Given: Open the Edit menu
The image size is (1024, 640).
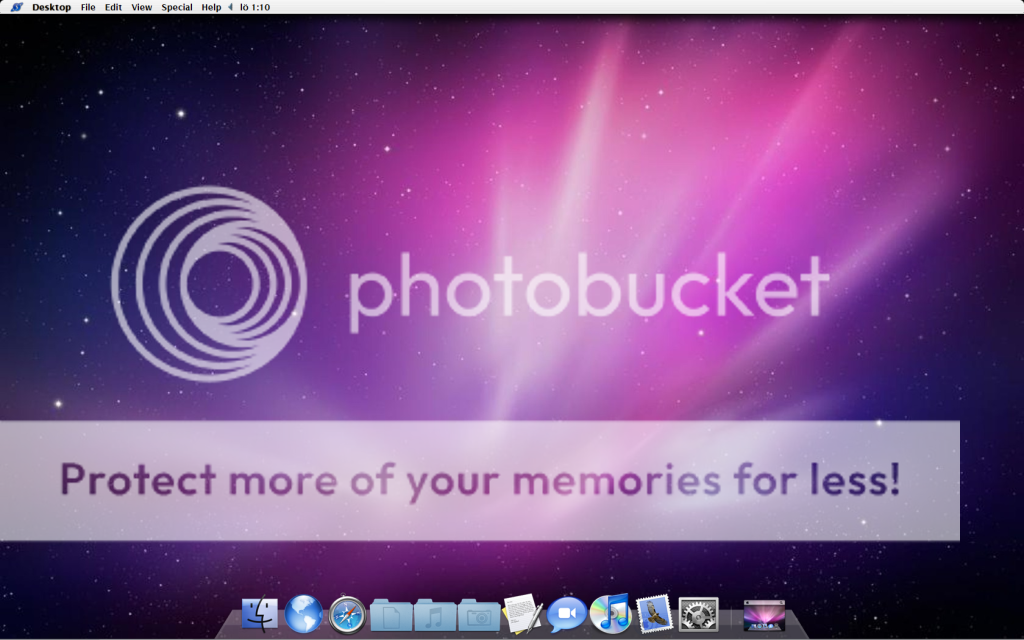Looking at the screenshot, I should coord(113,7).
